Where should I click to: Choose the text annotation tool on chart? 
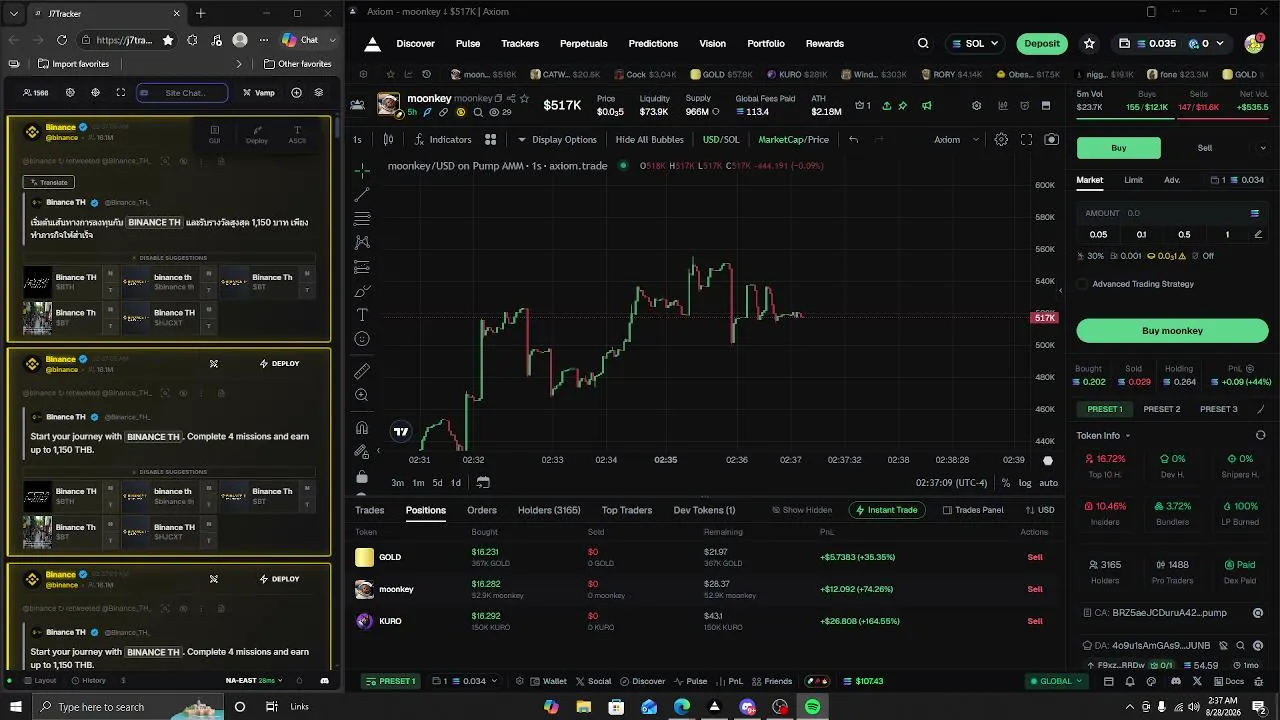(x=362, y=314)
